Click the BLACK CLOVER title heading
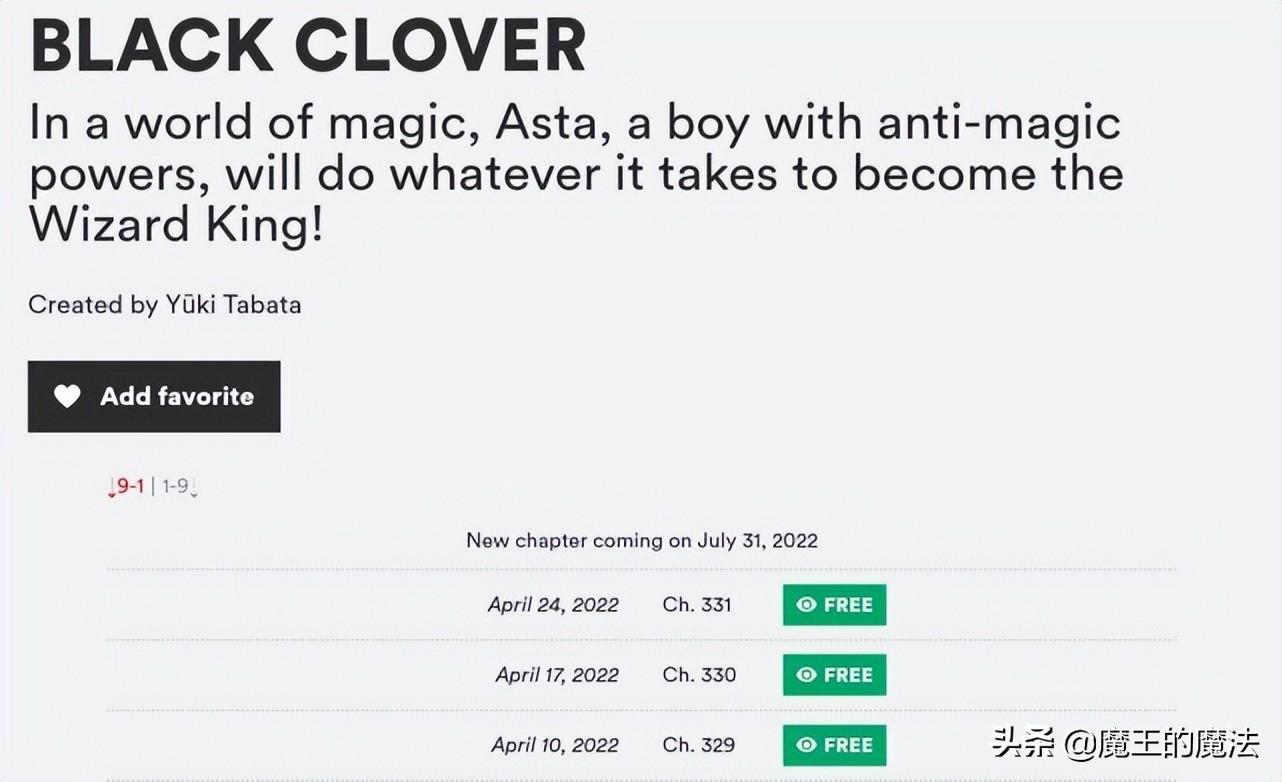This screenshot has height=782, width=1282. tap(308, 45)
